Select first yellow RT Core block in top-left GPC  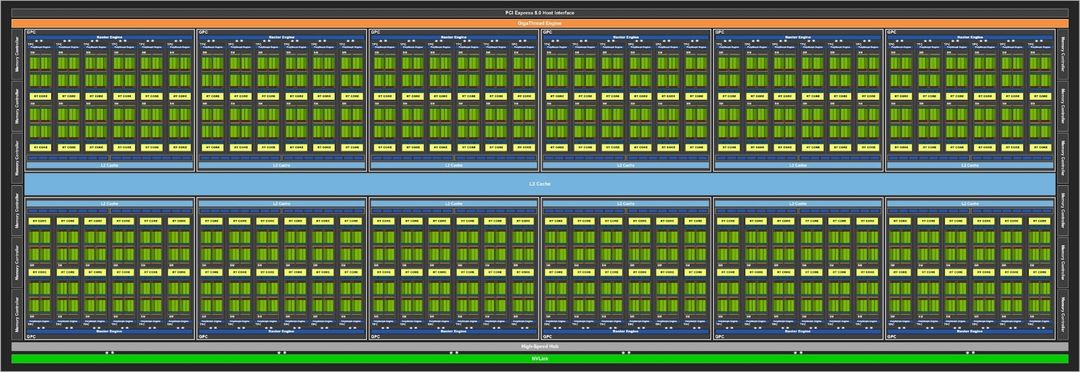(x=40, y=96)
